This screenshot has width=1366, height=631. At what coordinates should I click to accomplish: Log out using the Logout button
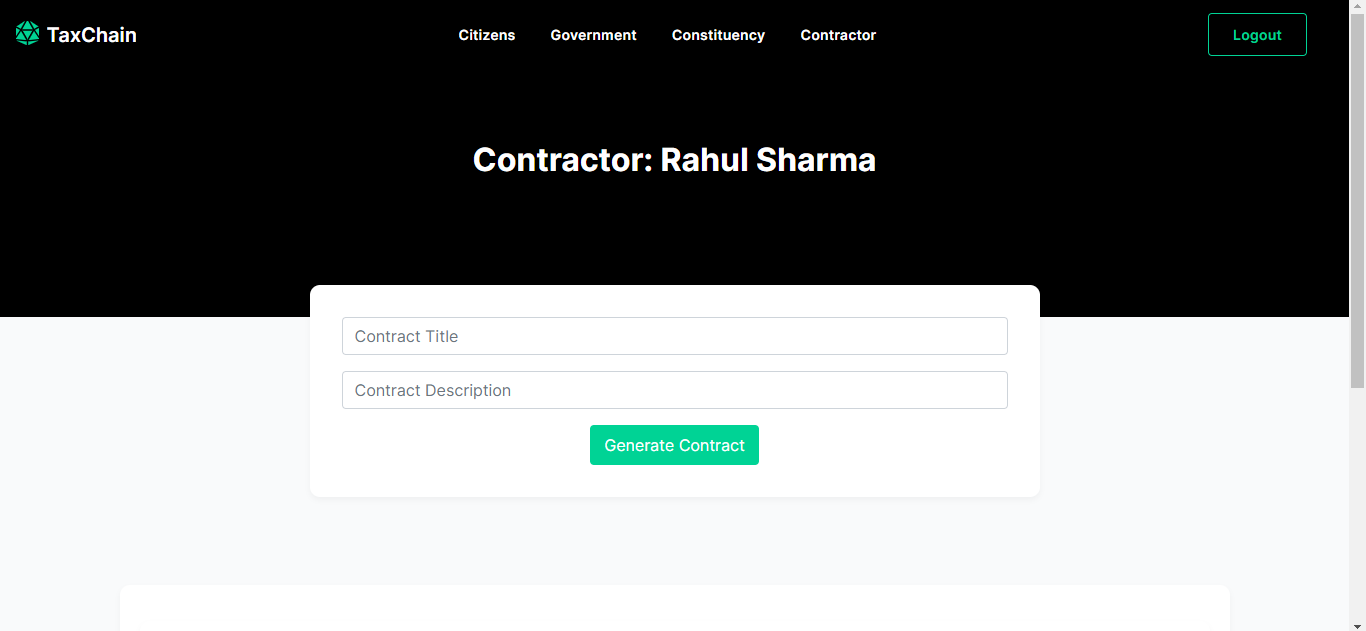[1257, 35]
